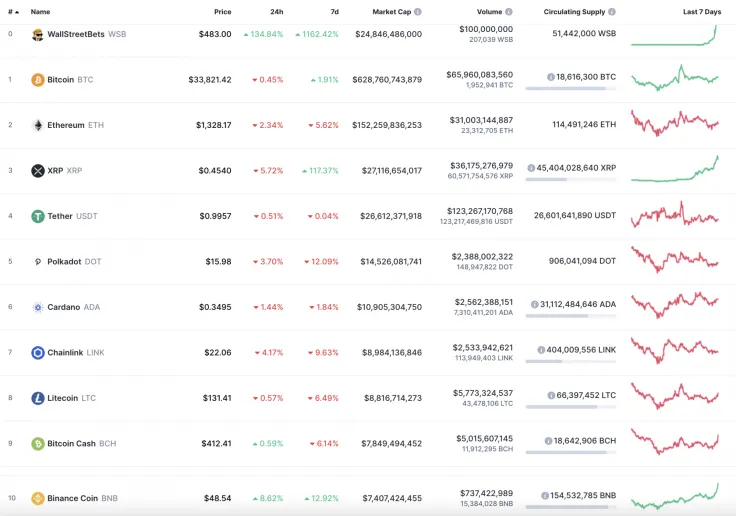Click info icon beside 45,404,028,640 XRP supply
Screen dimensions: 736x516
coord(531,168)
